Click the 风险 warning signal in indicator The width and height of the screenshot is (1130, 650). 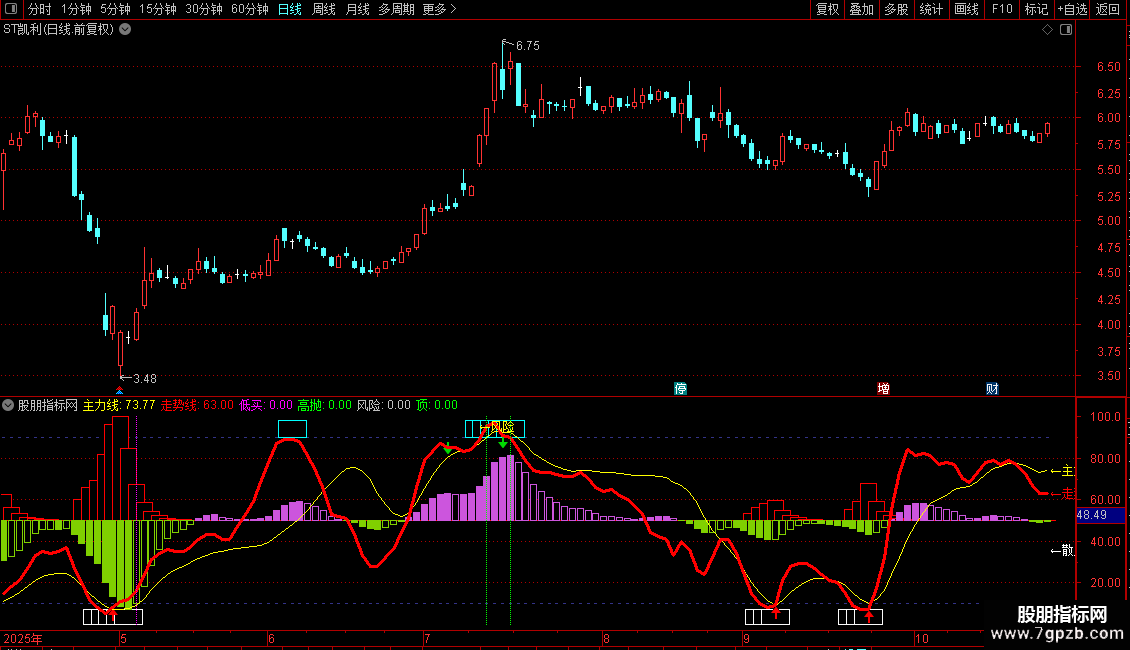click(x=501, y=428)
